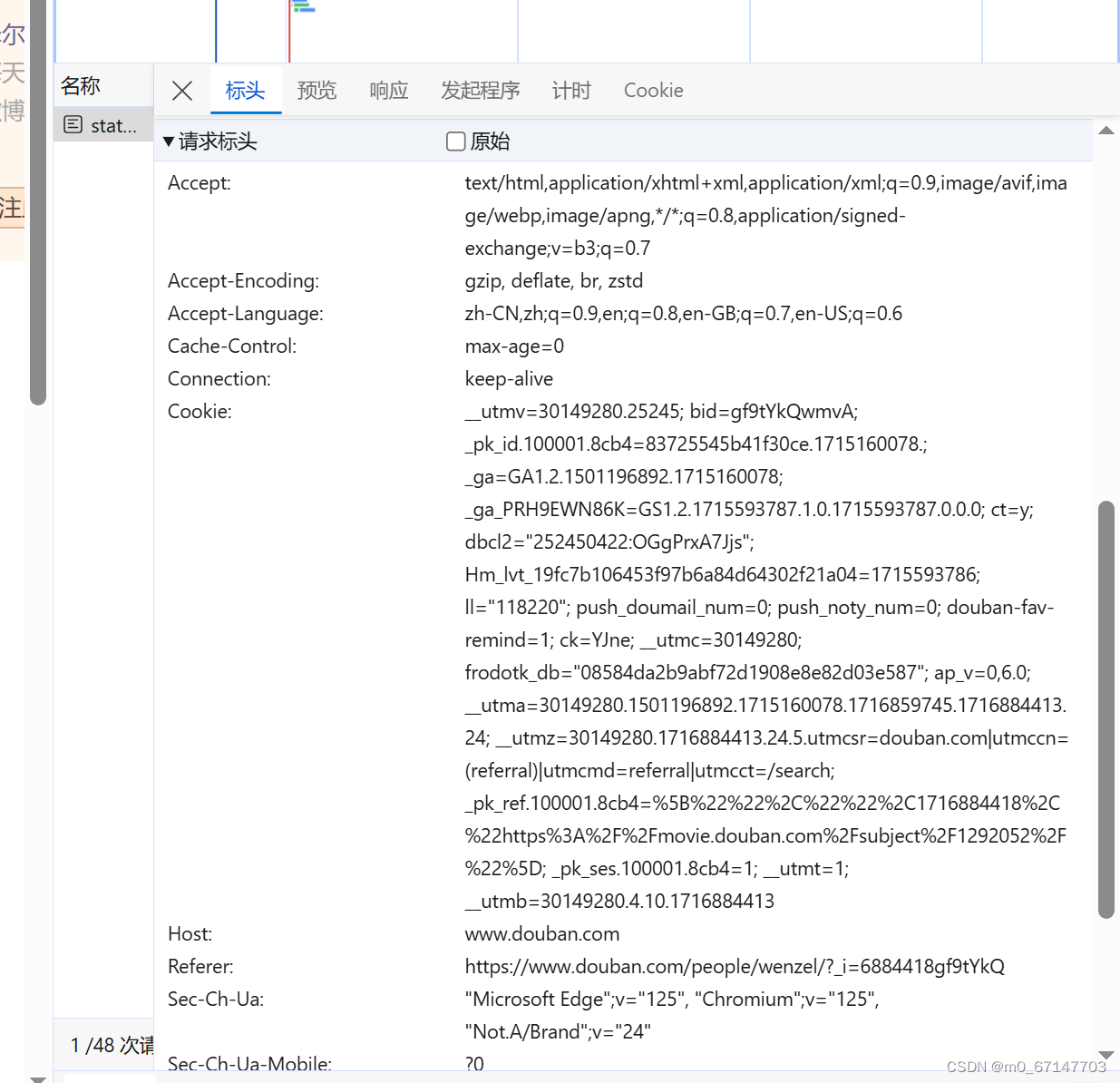Click the dbcl2= cookie value line
Viewport: 1120px width, 1083px height.
[609, 542]
